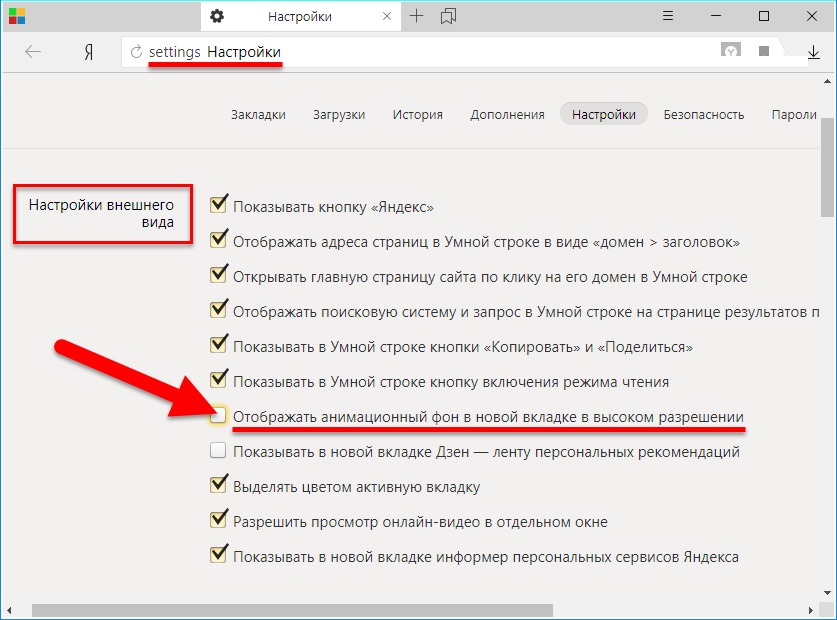This screenshot has height=620, width=837.
Task: Click the gear icon on Настройки tab
Action: pyautogui.click(x=217, y=16)
